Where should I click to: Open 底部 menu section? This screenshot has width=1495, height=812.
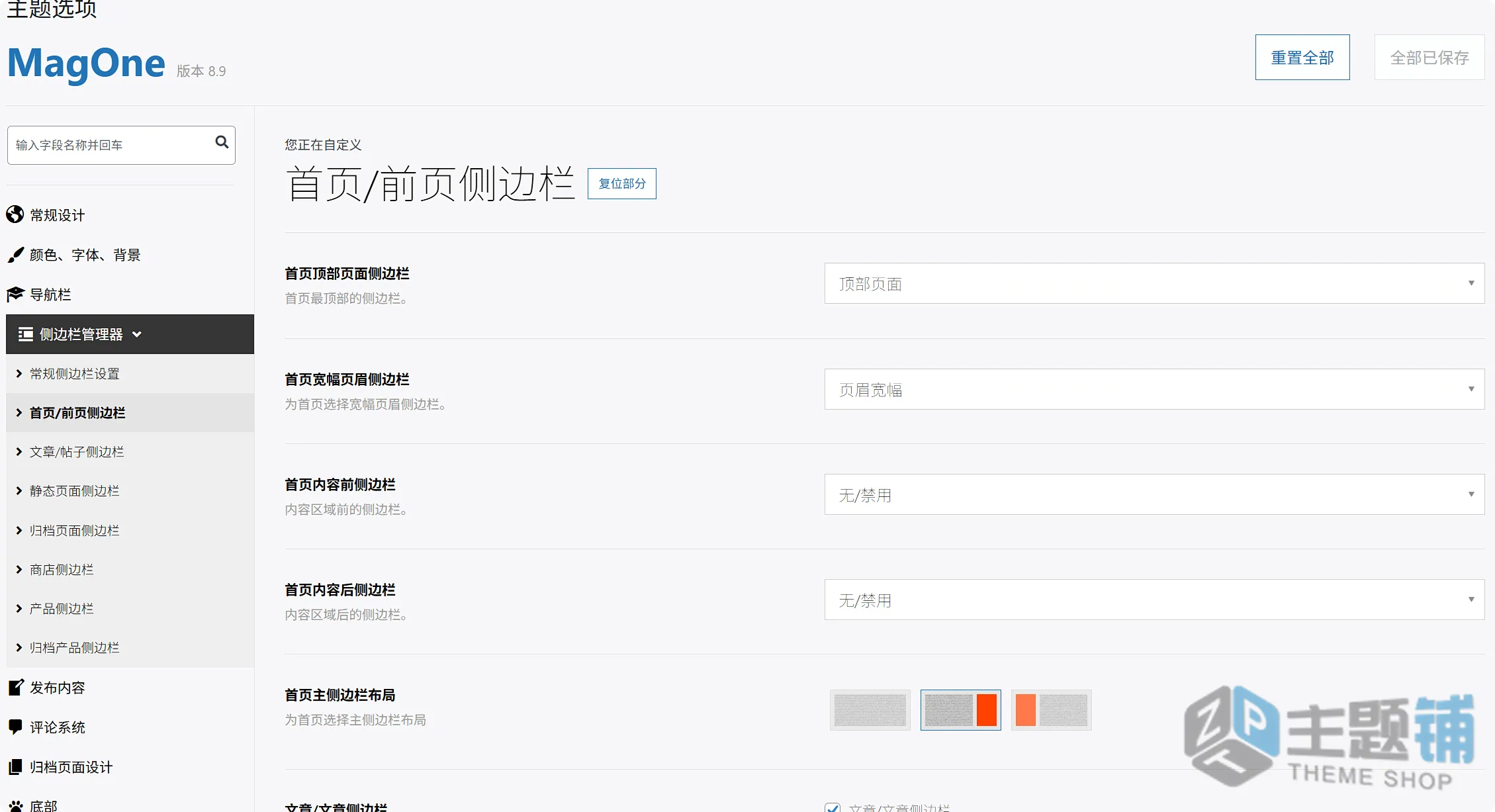click(x=44, y=805)
